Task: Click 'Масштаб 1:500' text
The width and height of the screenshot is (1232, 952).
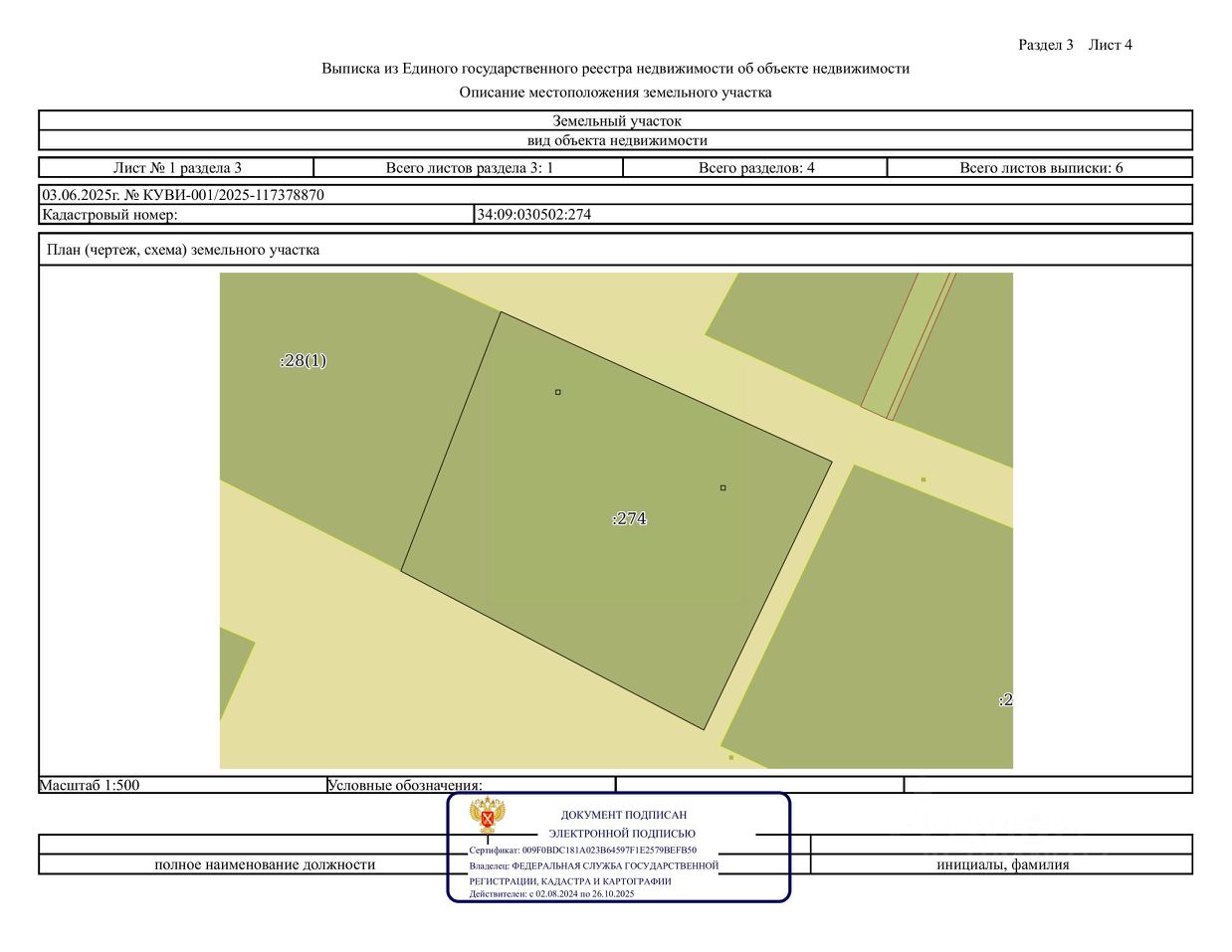Action: tap(90, 785)
